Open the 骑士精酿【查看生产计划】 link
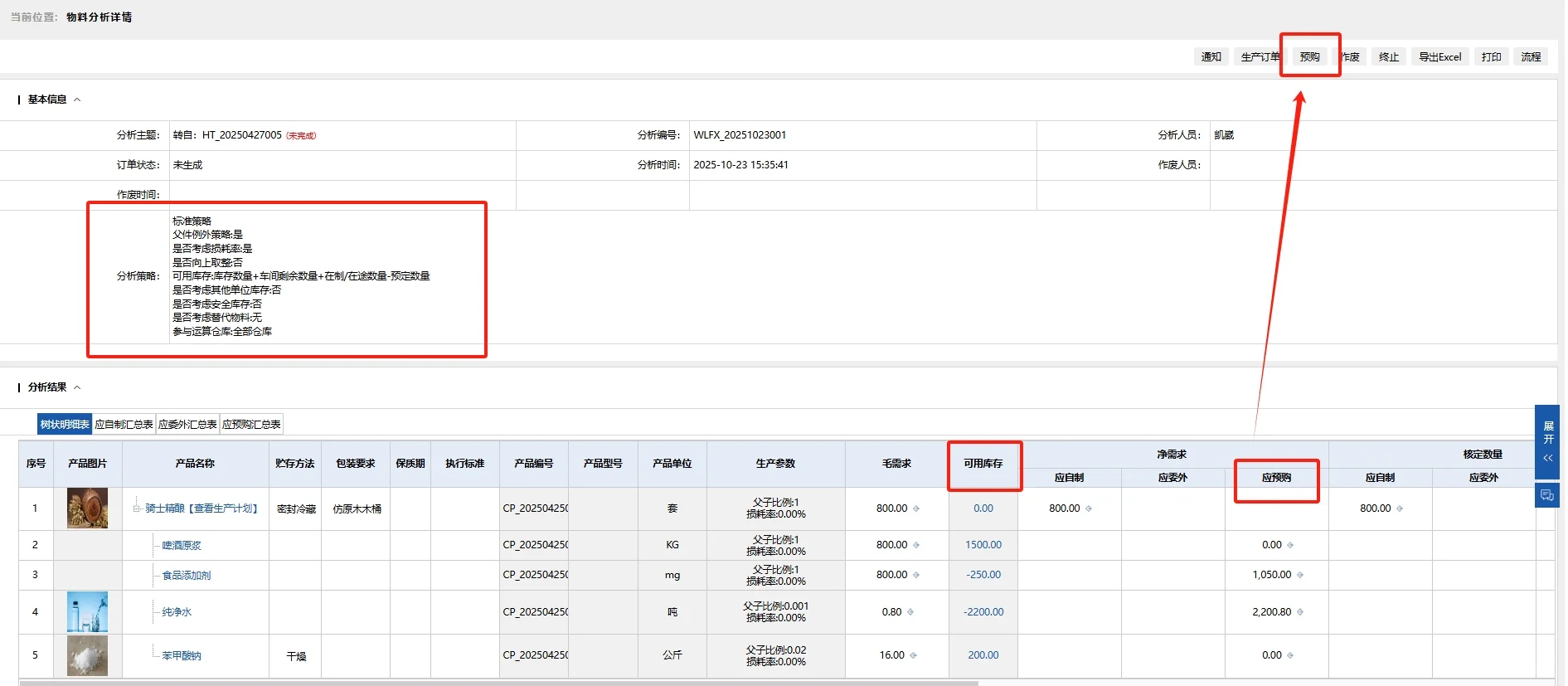Image resolution: width=1568 pixels, height=686 pixels. (x=201, y=508)
